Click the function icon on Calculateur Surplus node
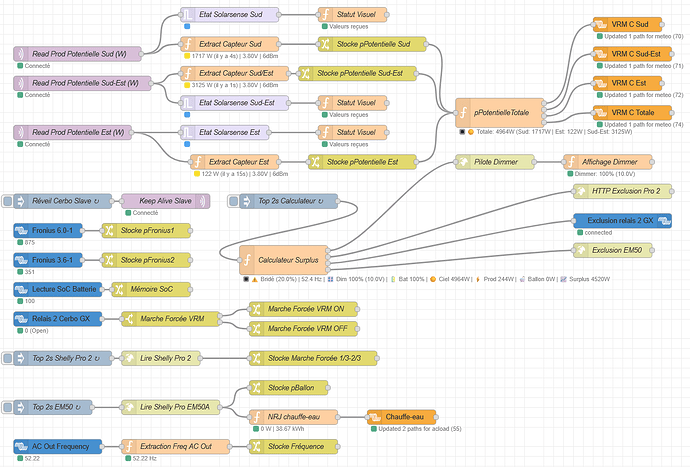Screen dimensions: 690x467 pyautogui.click(x=247, y=260)
